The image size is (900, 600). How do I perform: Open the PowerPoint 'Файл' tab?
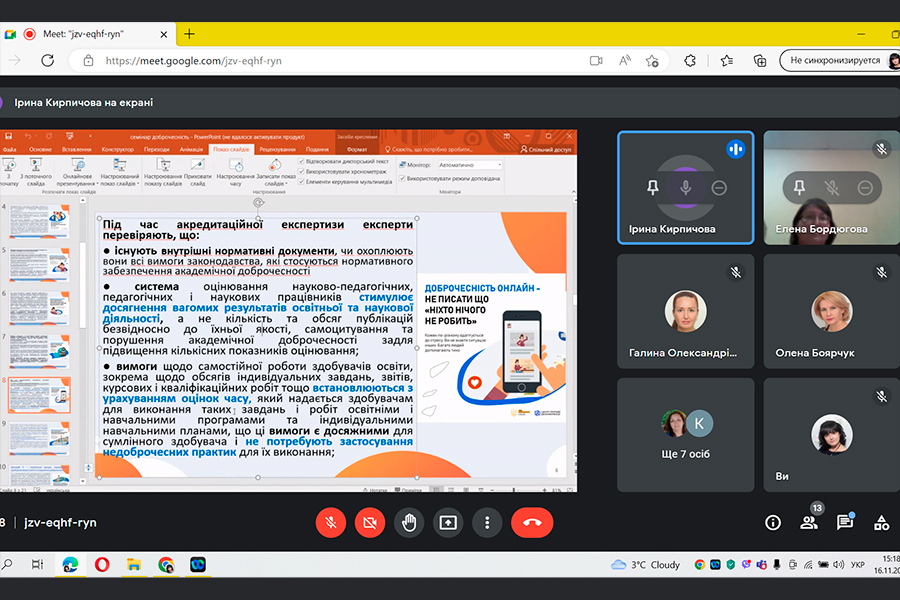point(10,149)
